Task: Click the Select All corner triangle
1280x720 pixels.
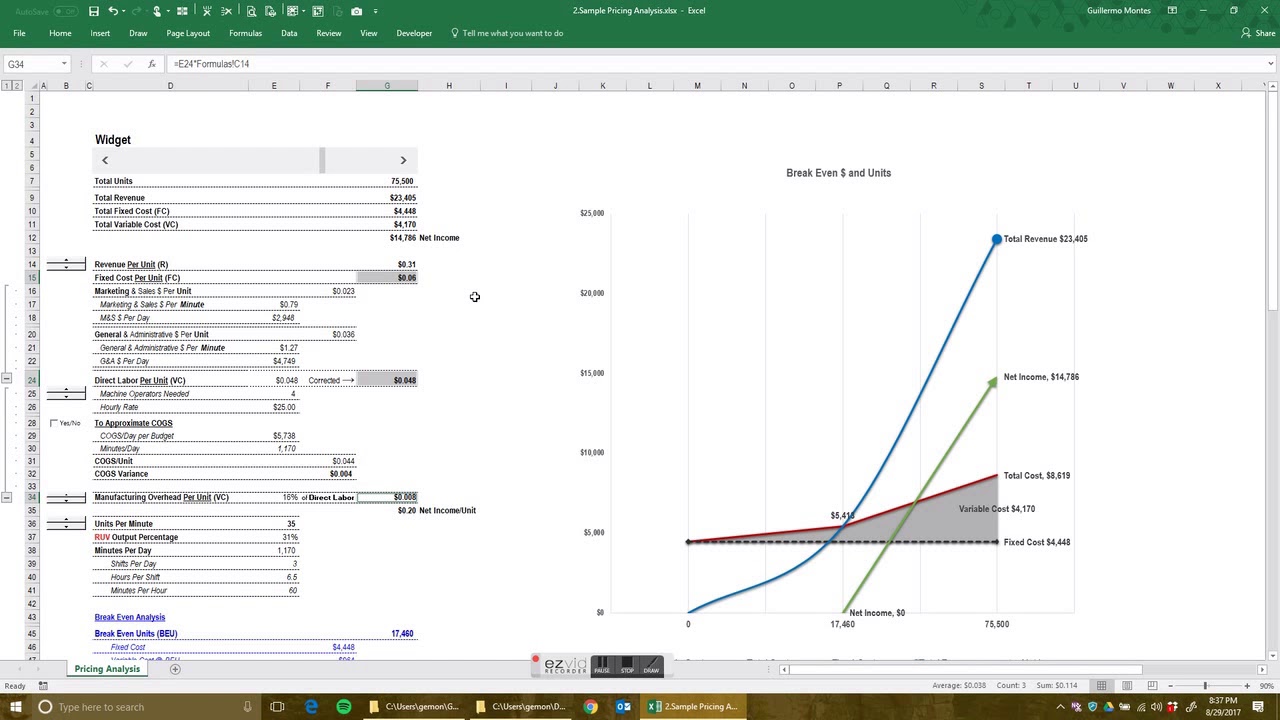Action: (x=34, y=86)
